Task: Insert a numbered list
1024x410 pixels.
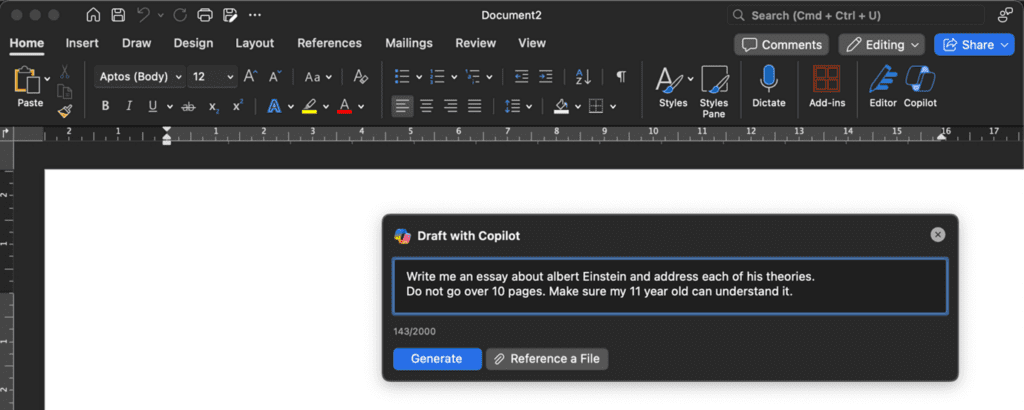Action: tap(438, 77)
